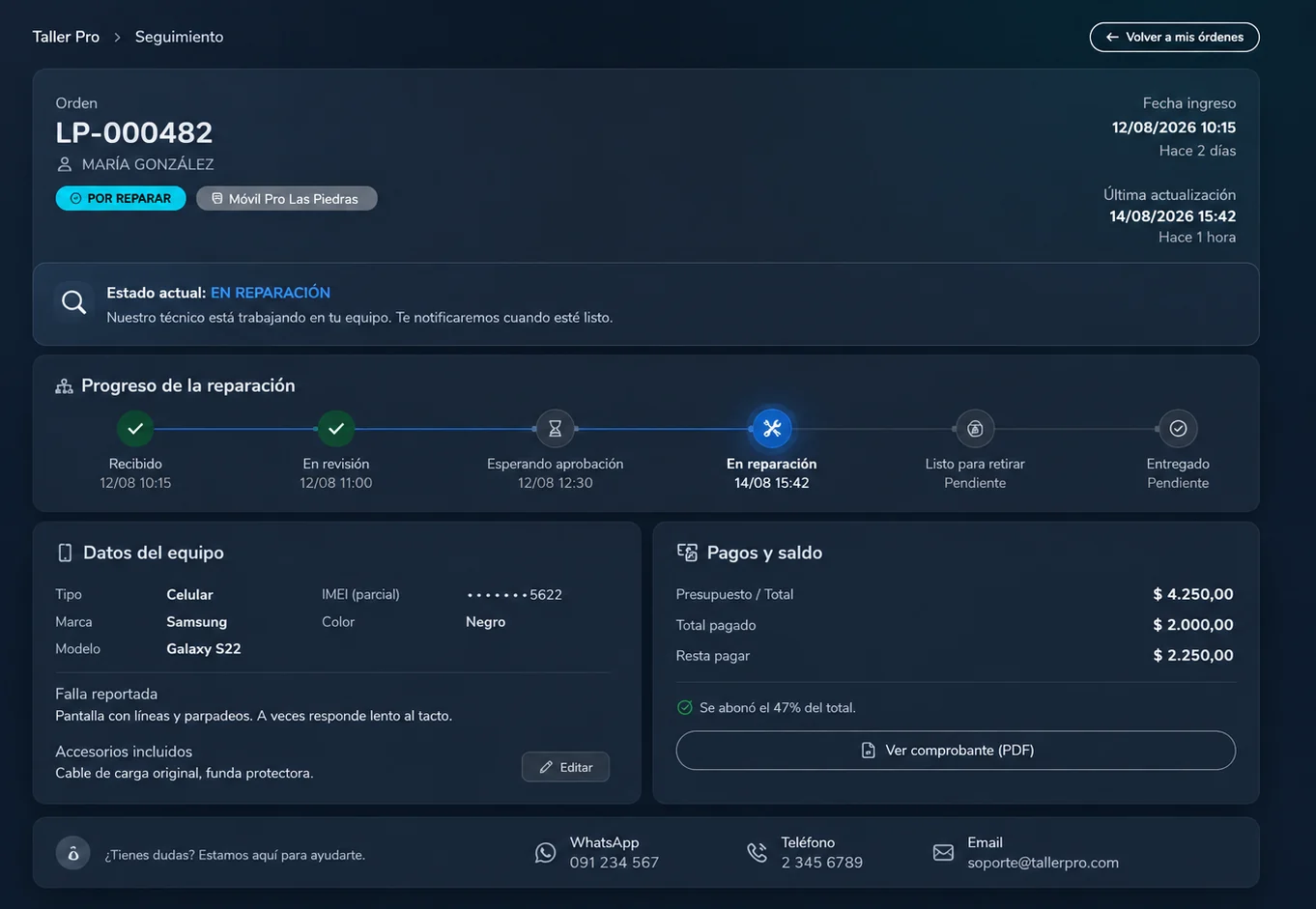Click the Accesorios incluidos description text

(x=184, y=773)
